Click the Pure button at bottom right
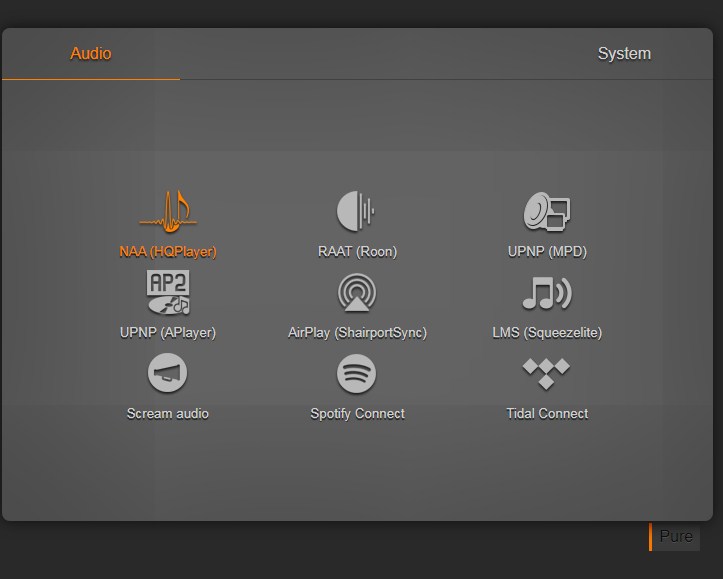This screenshot has width=723, height=579. pyautogui.click(x=675, y=537)
